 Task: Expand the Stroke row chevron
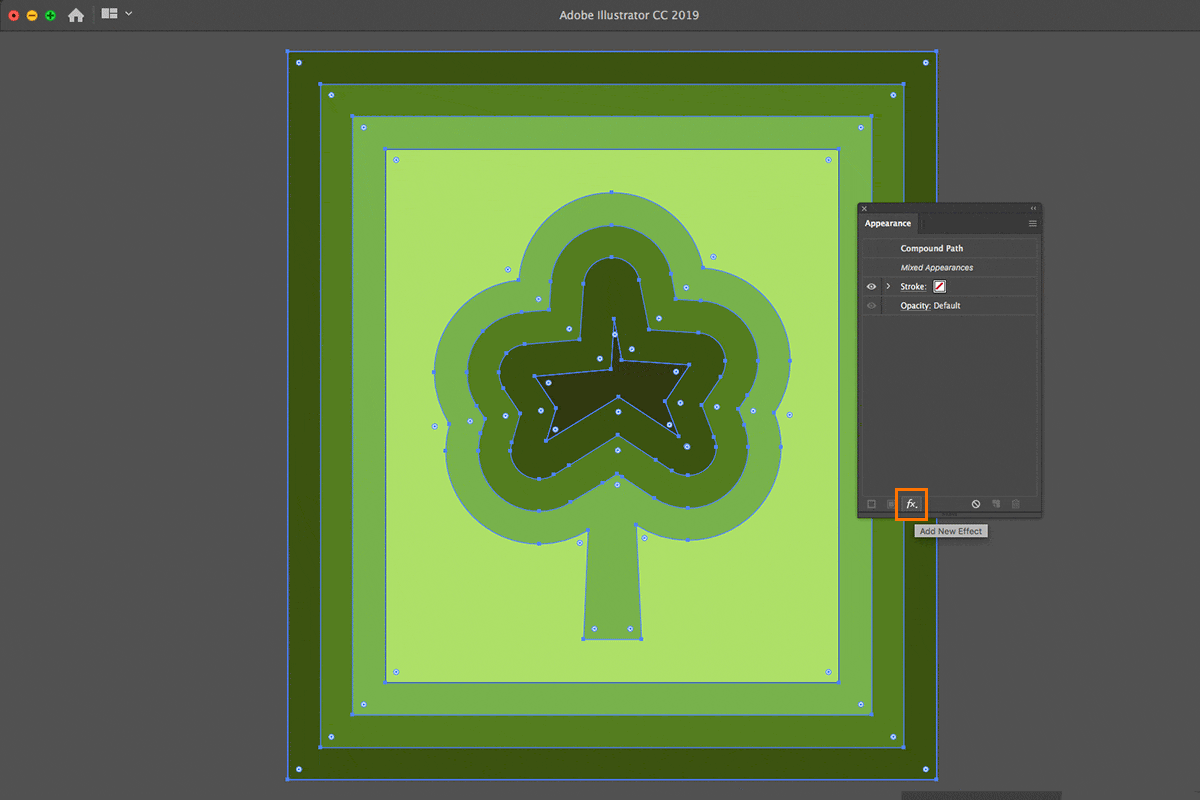tap(888, 287)
